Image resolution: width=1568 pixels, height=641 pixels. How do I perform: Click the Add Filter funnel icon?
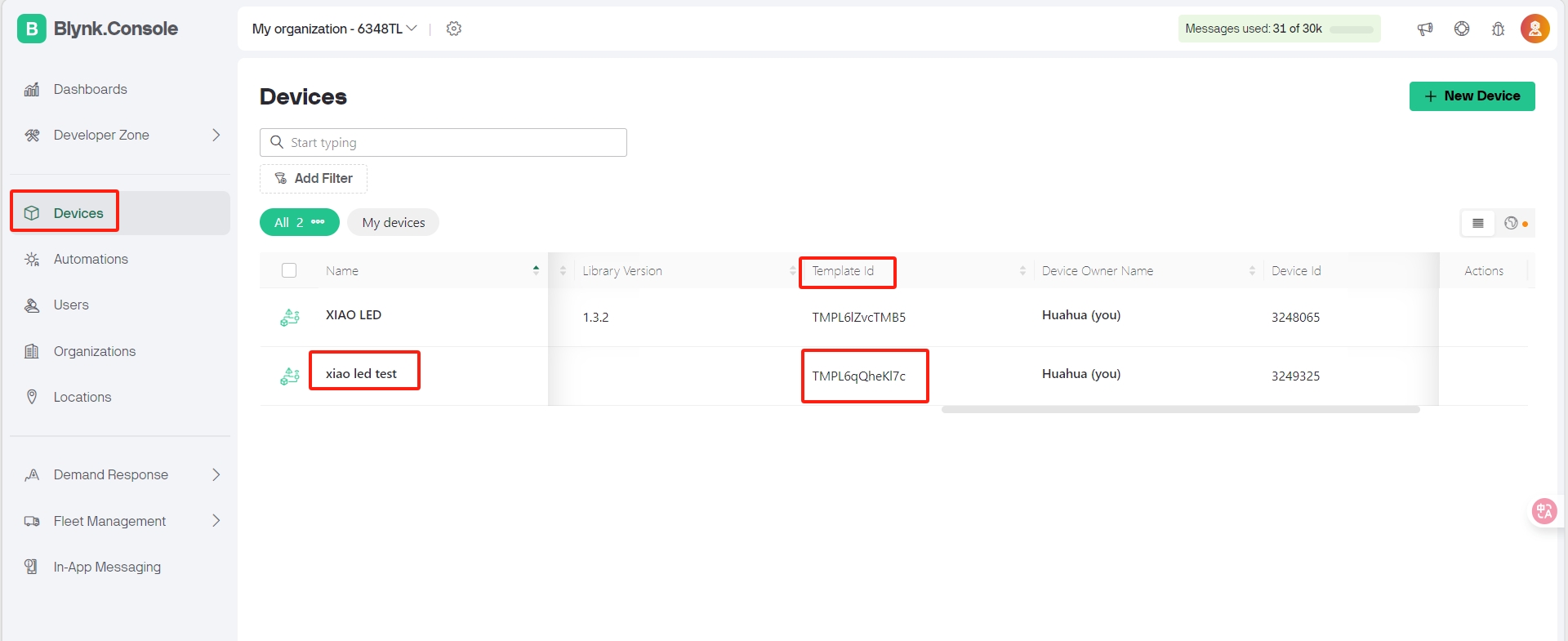pos(281,178)
